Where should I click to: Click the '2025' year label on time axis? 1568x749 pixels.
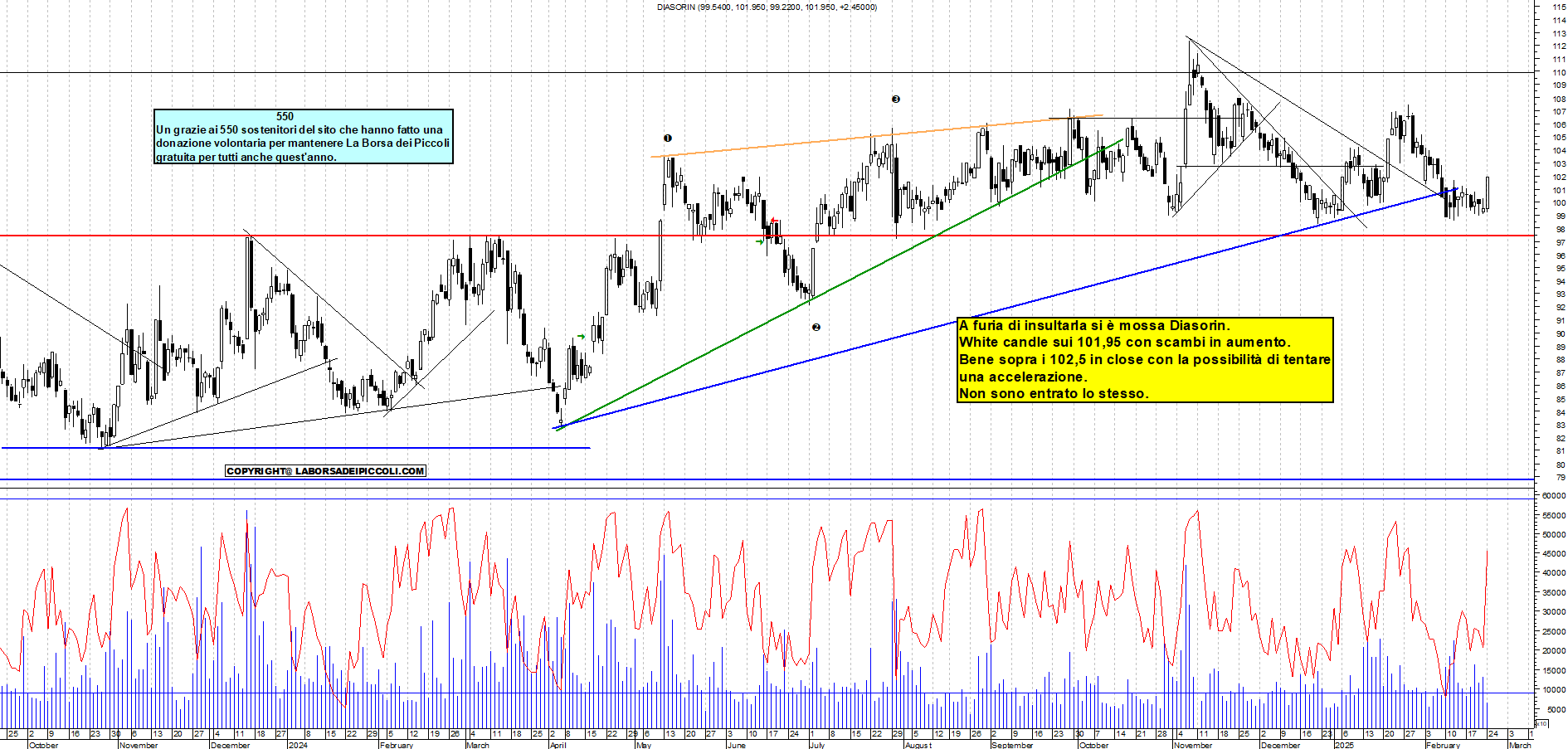1344,745
